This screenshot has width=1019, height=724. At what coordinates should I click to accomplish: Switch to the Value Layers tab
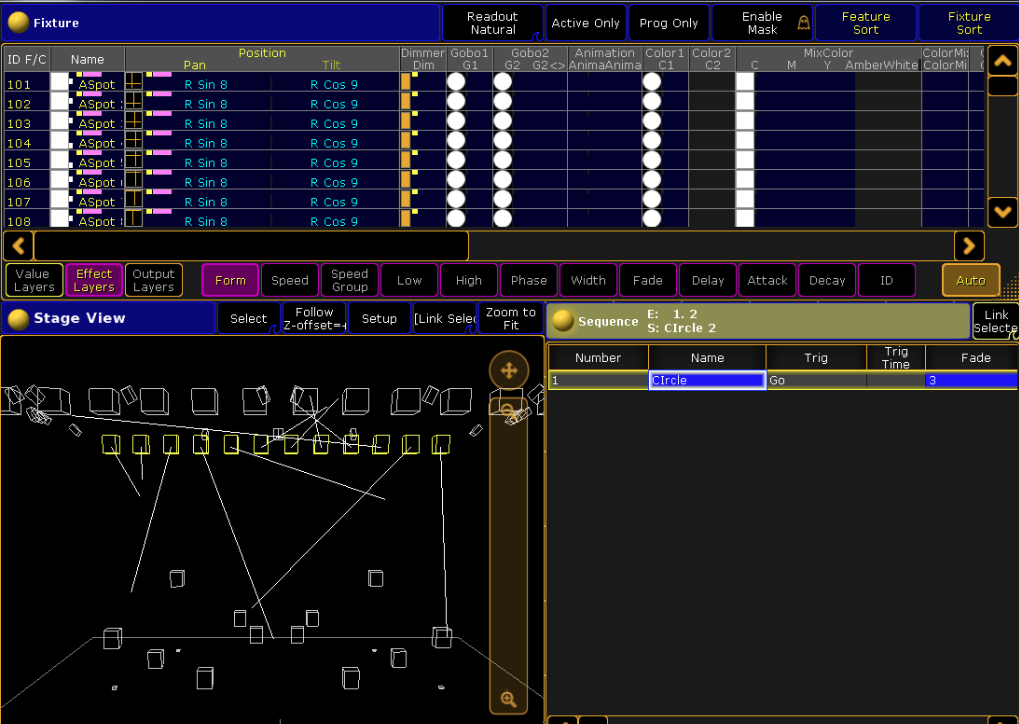pos(33,281)
